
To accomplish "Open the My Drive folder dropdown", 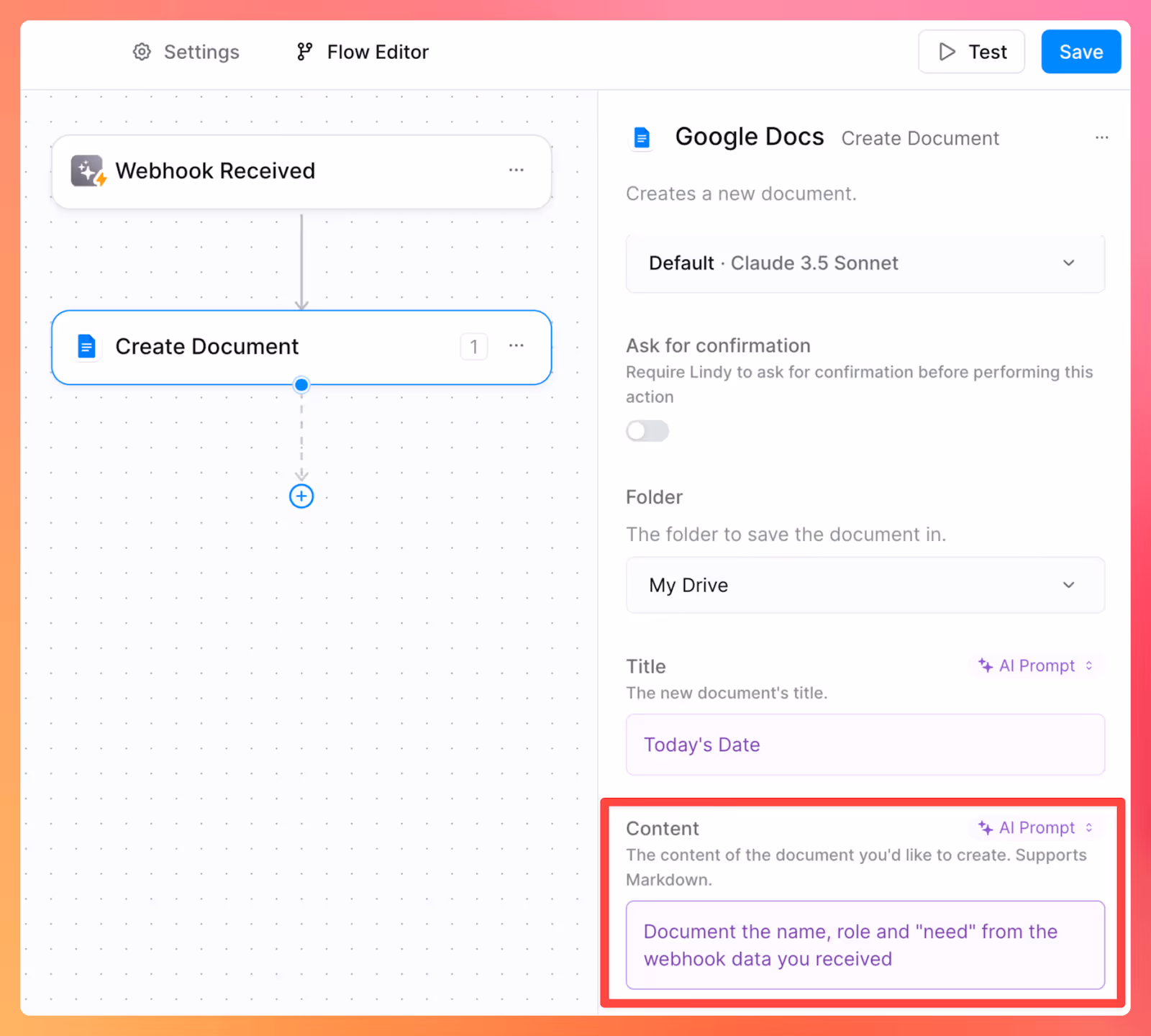I will tap(865, 585).
